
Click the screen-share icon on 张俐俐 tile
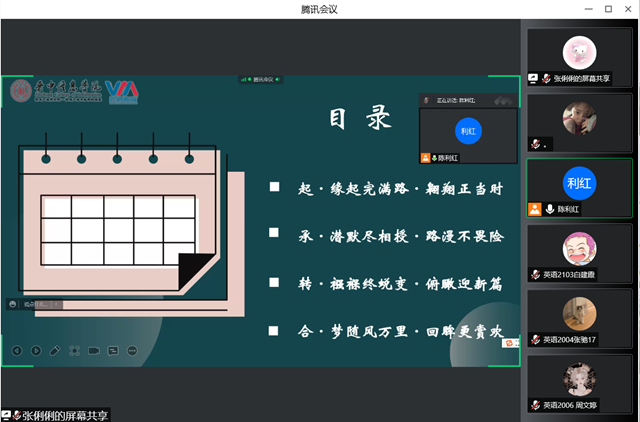[x=533, y=78]
